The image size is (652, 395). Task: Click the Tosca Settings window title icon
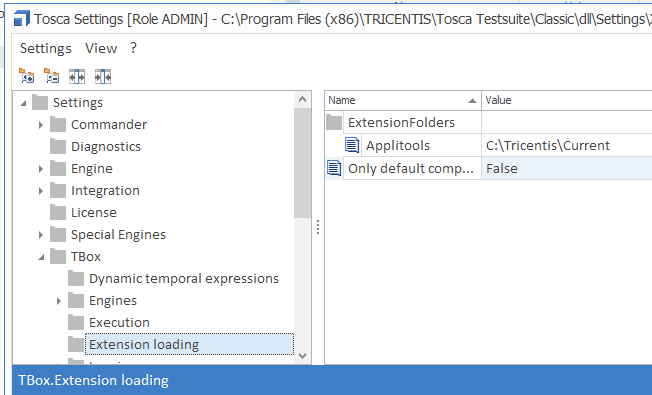click(x=21, y=19)
